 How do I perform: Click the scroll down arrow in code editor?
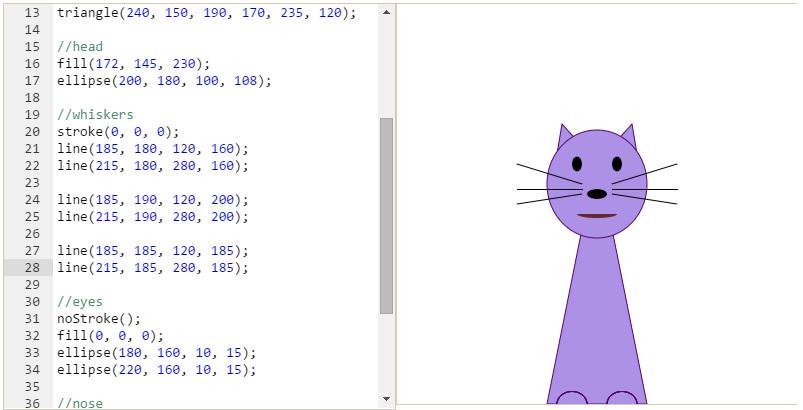coord(386,400)
